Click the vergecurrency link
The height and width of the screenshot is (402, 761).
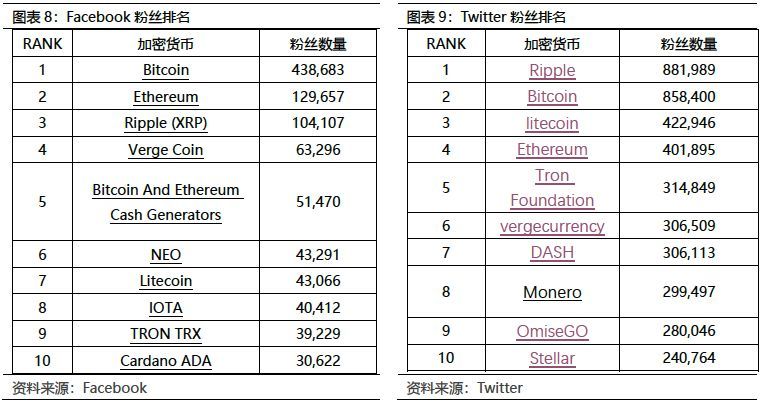click(x=552, y=226)
